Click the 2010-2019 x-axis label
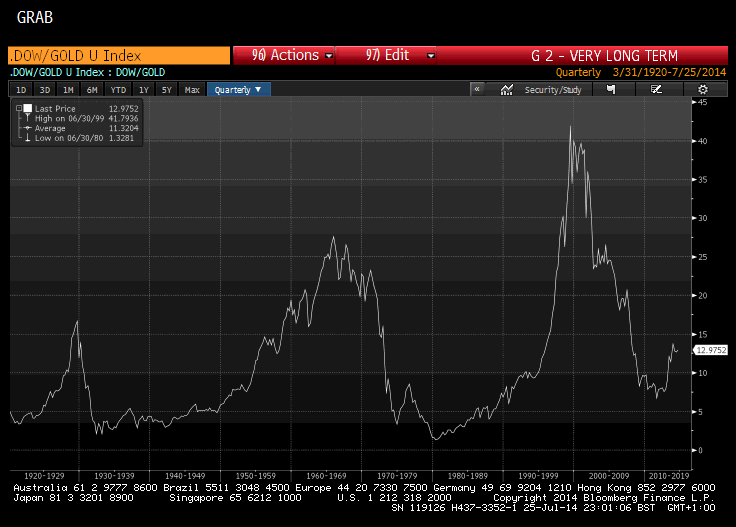 [669, 475]
